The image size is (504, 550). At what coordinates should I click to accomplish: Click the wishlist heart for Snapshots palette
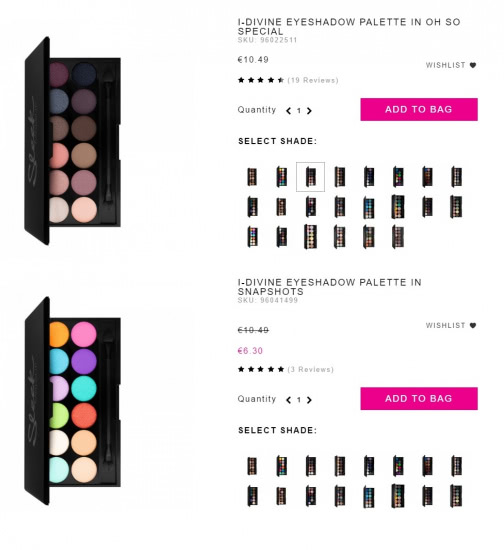[x=473, y=326]
